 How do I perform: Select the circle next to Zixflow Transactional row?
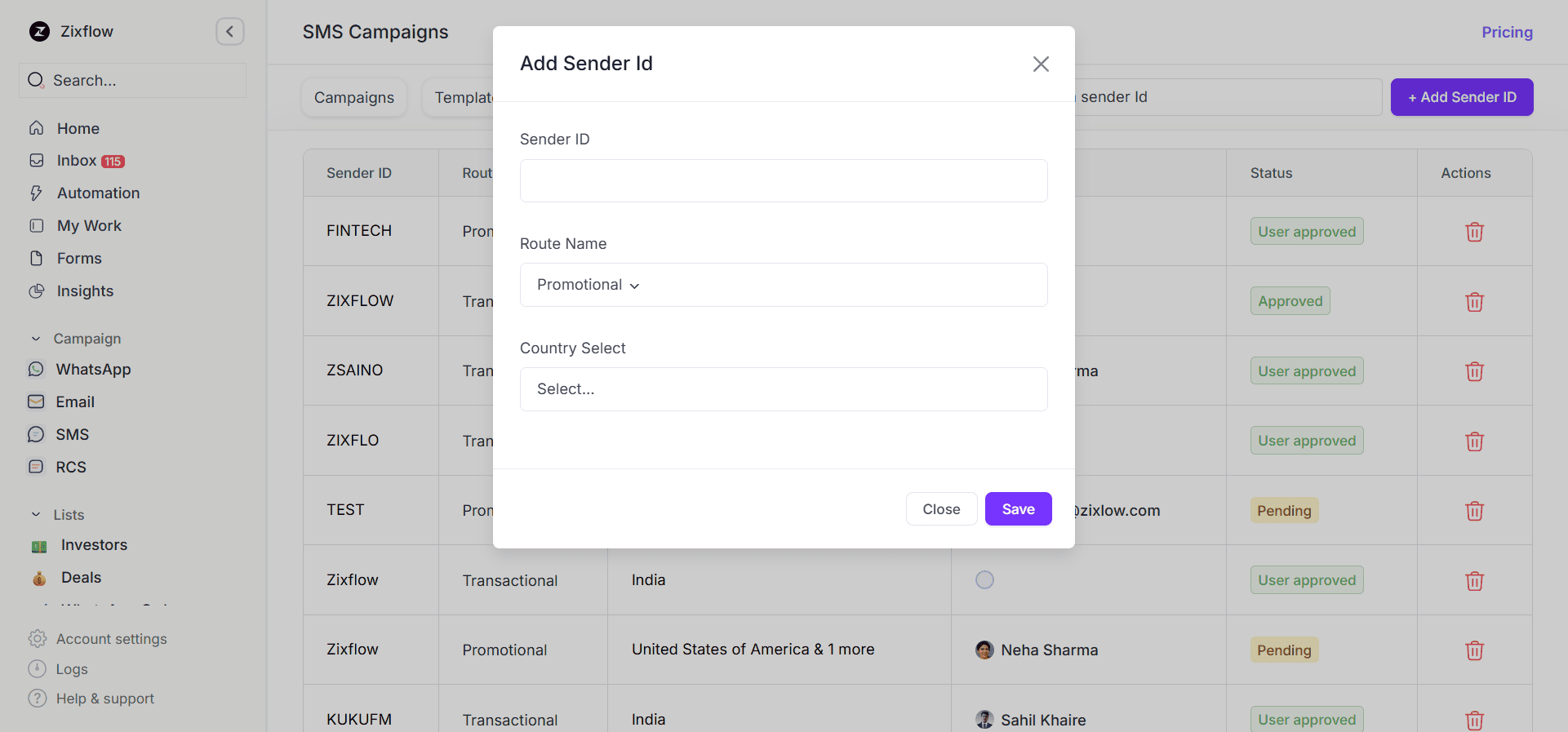tap(984, 579)
